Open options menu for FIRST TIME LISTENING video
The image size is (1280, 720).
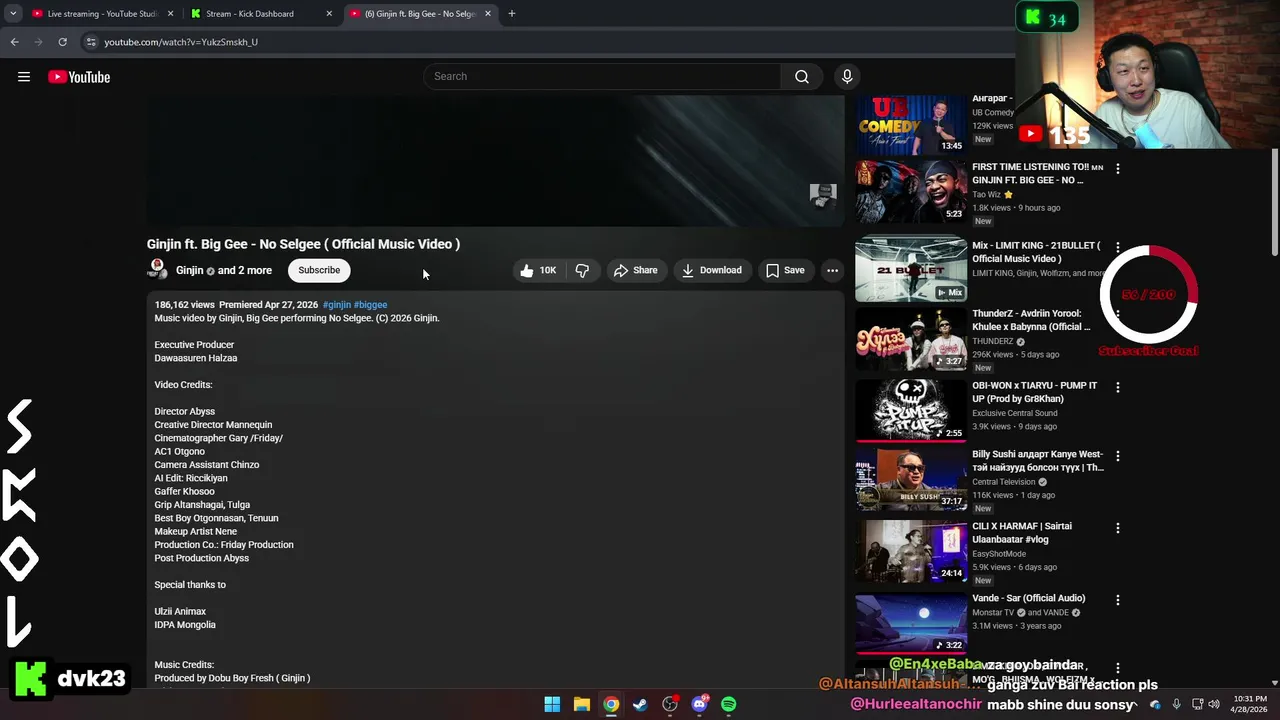pyautogui.click(x=1118, y=169)
